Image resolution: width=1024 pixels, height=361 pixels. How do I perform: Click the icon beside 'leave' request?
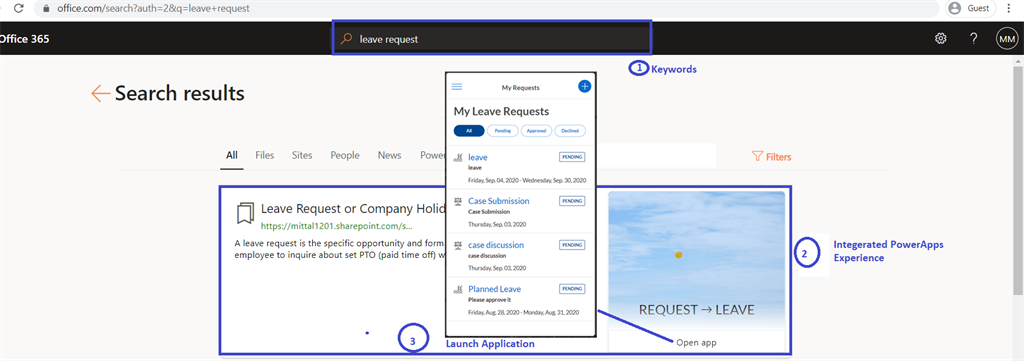[x=459, y=157]
